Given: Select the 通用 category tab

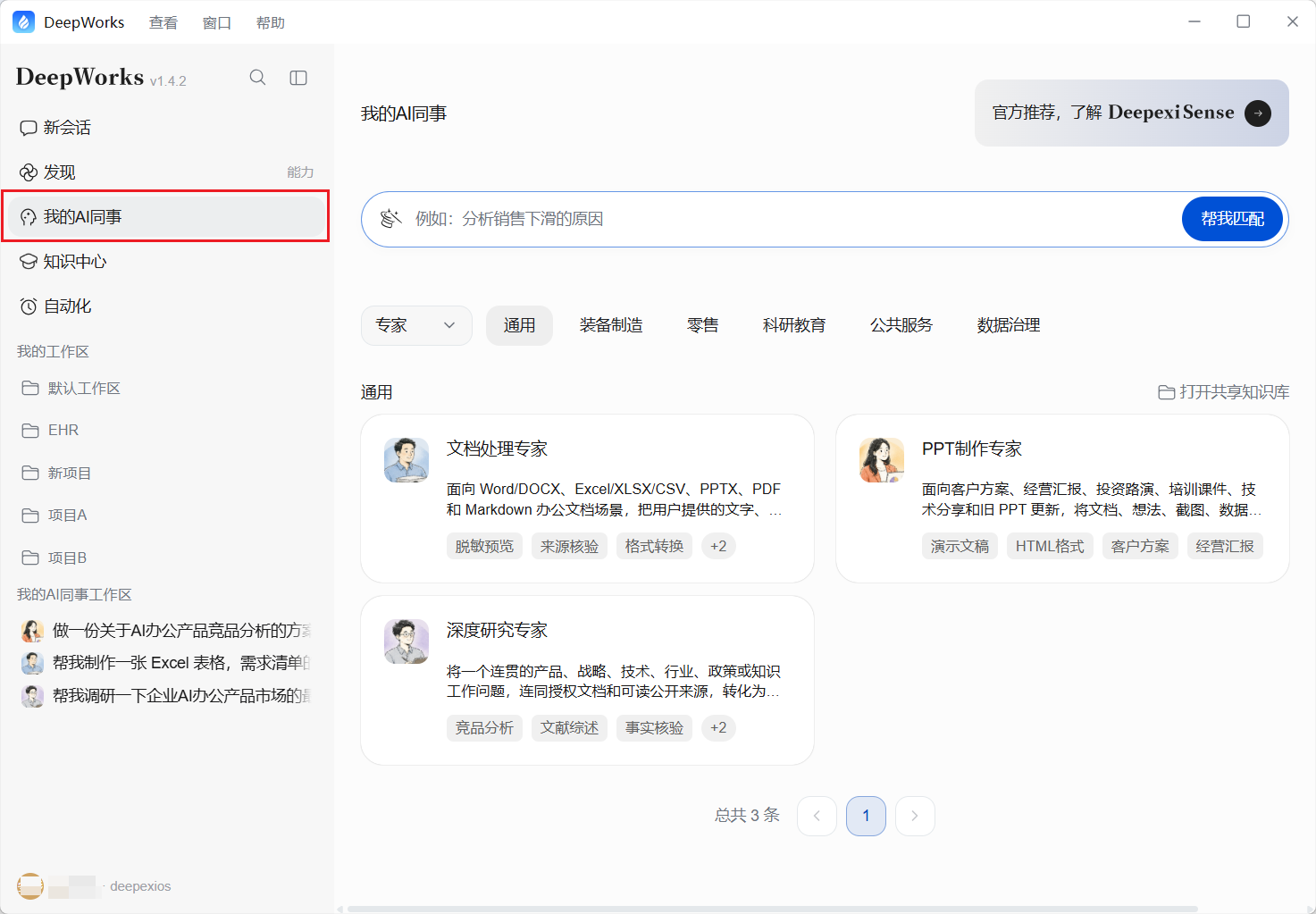Looking at the screenshot, I should coord(519,325).
